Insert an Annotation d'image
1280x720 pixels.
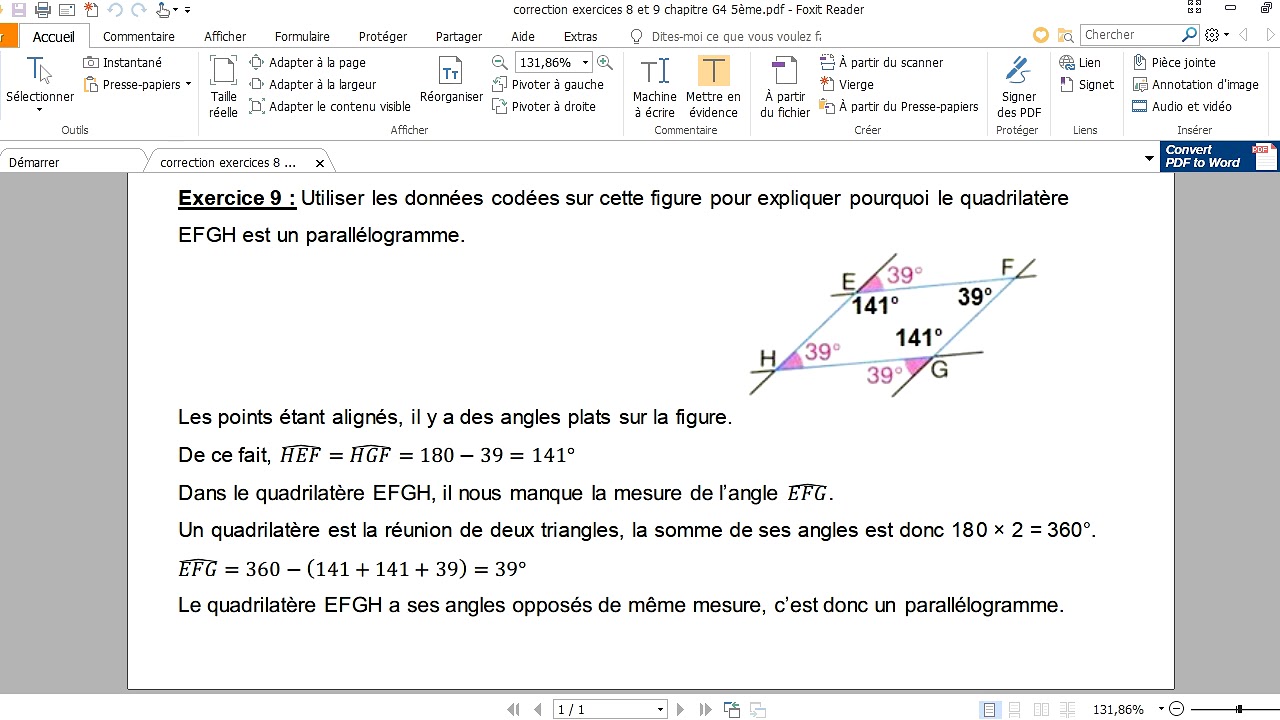[x=1195, y=85]
